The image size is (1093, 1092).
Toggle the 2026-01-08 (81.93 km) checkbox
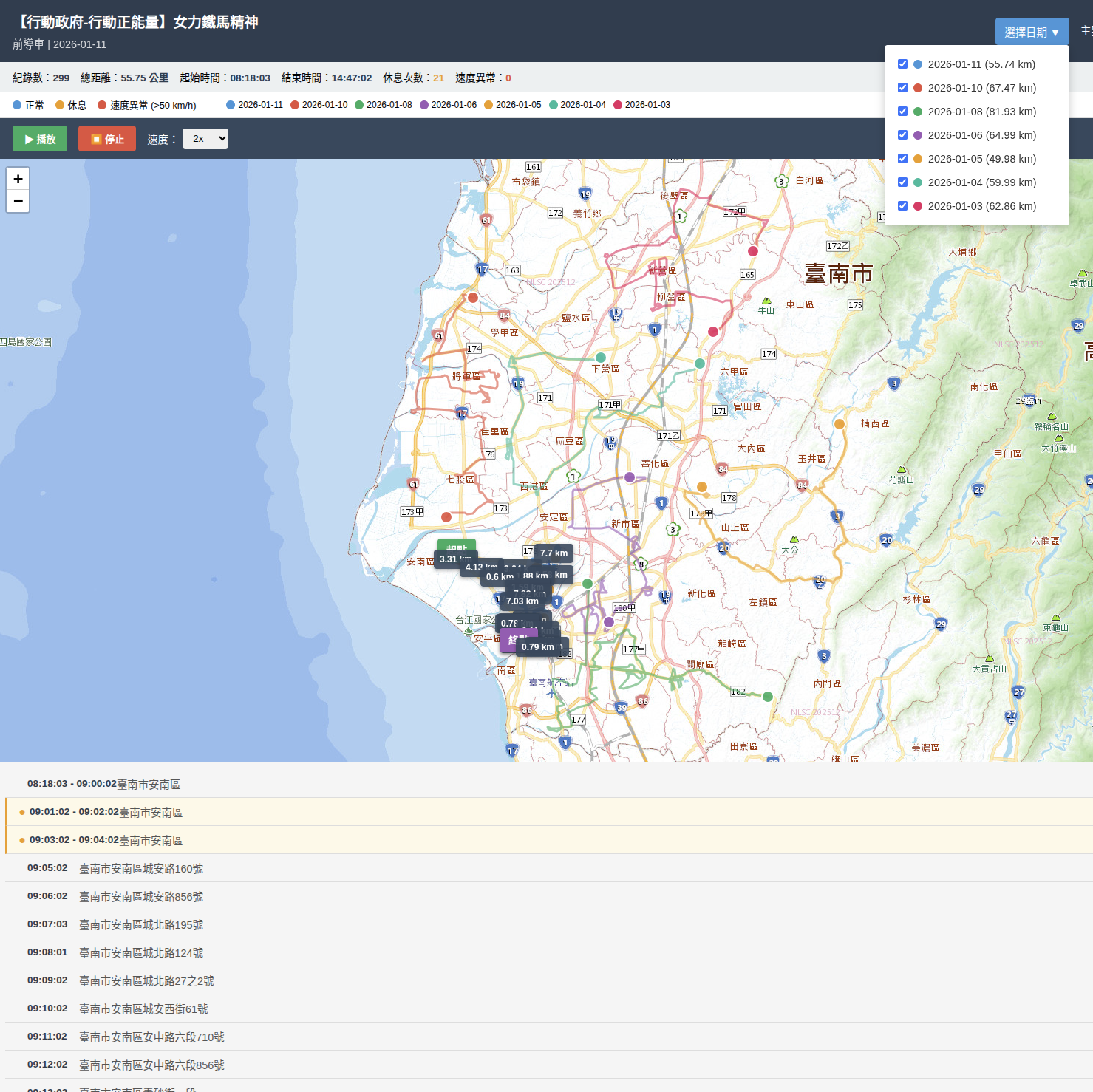click(902, 112)
